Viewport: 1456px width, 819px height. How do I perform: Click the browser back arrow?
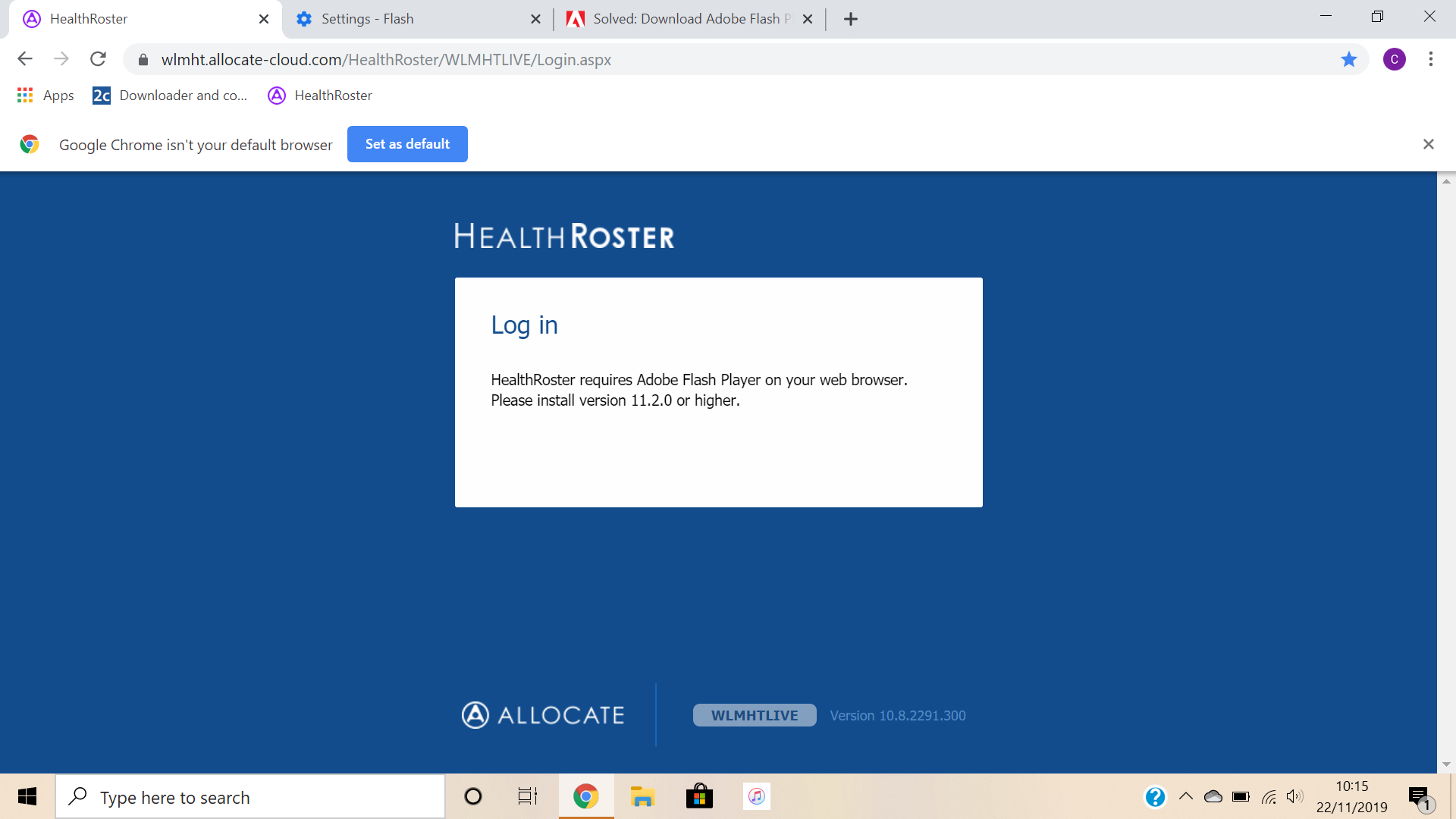click(25, 59)
